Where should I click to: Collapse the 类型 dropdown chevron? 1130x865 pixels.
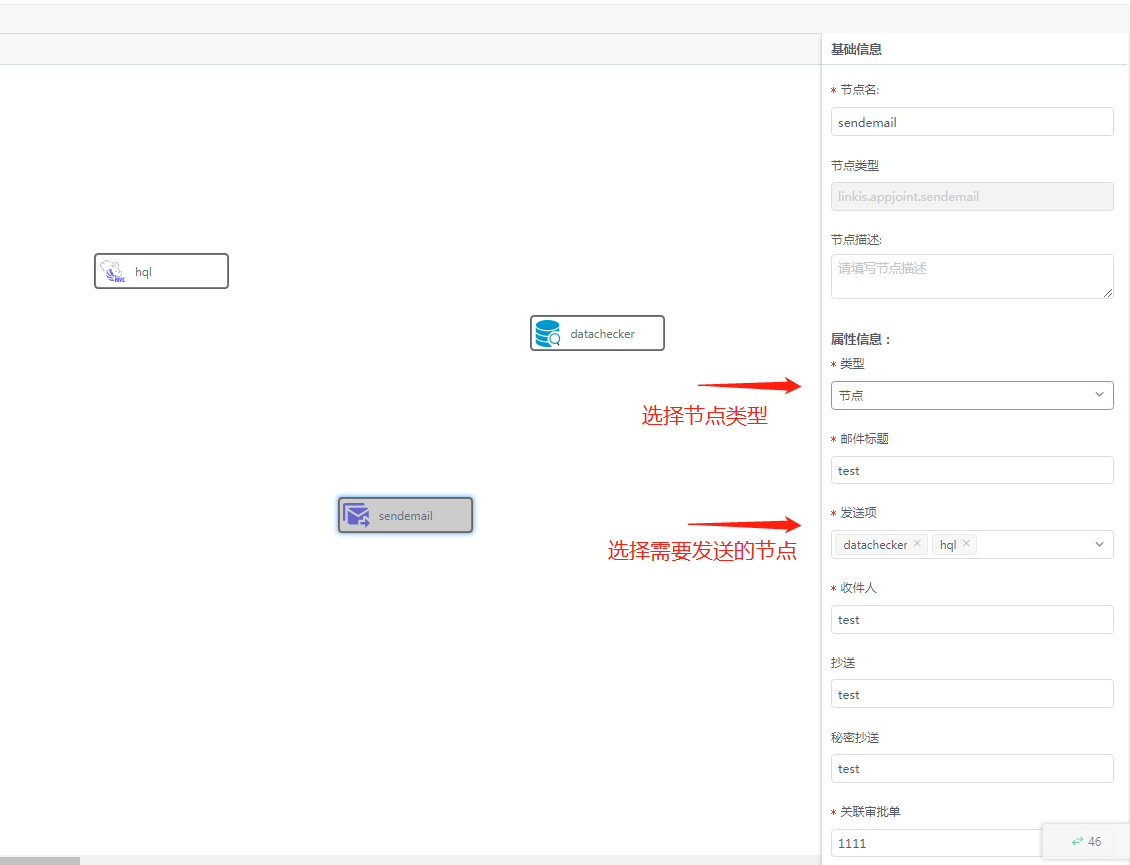1099,395
